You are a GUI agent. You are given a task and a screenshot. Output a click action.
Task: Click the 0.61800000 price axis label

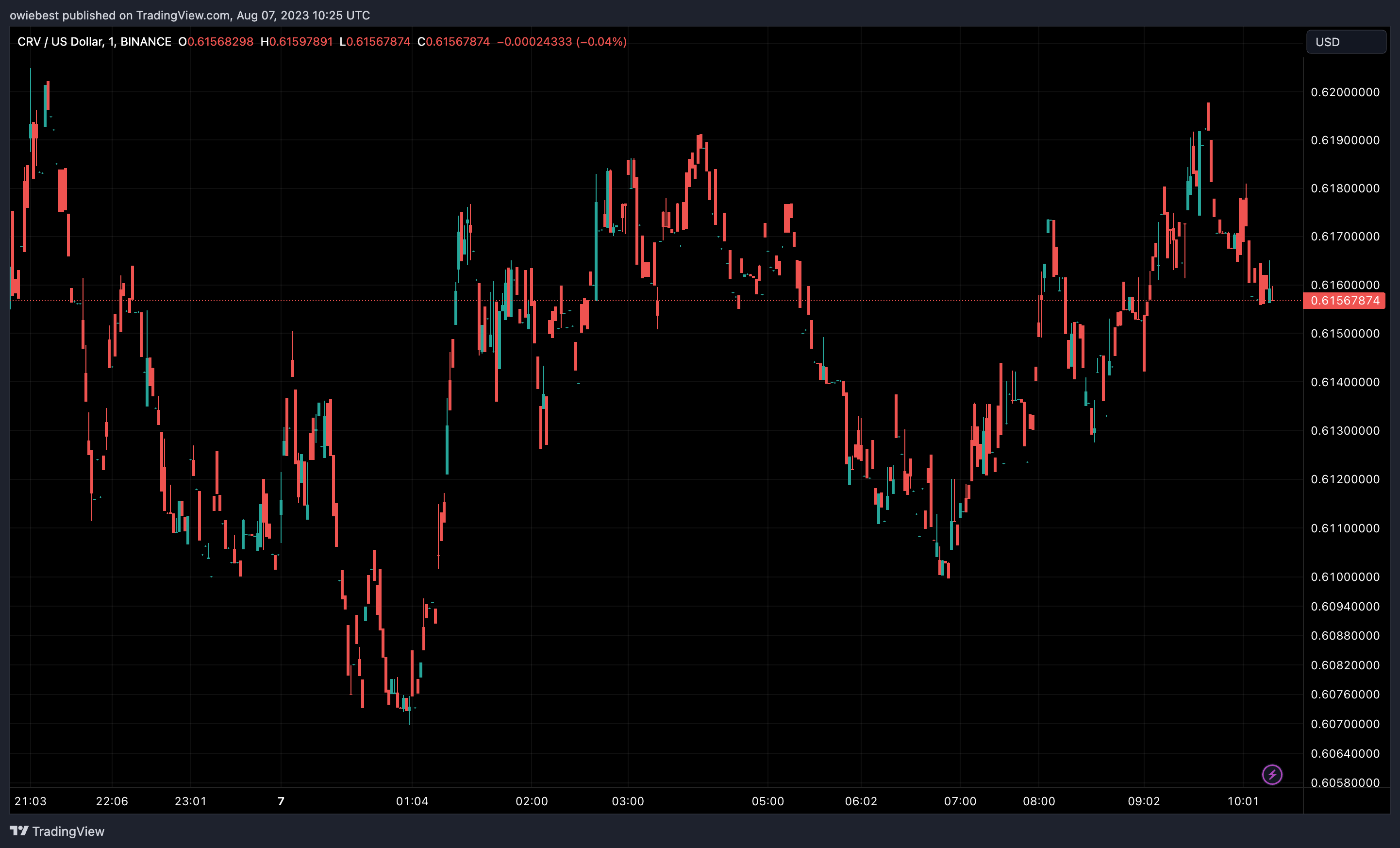[x=1345, y=188]
